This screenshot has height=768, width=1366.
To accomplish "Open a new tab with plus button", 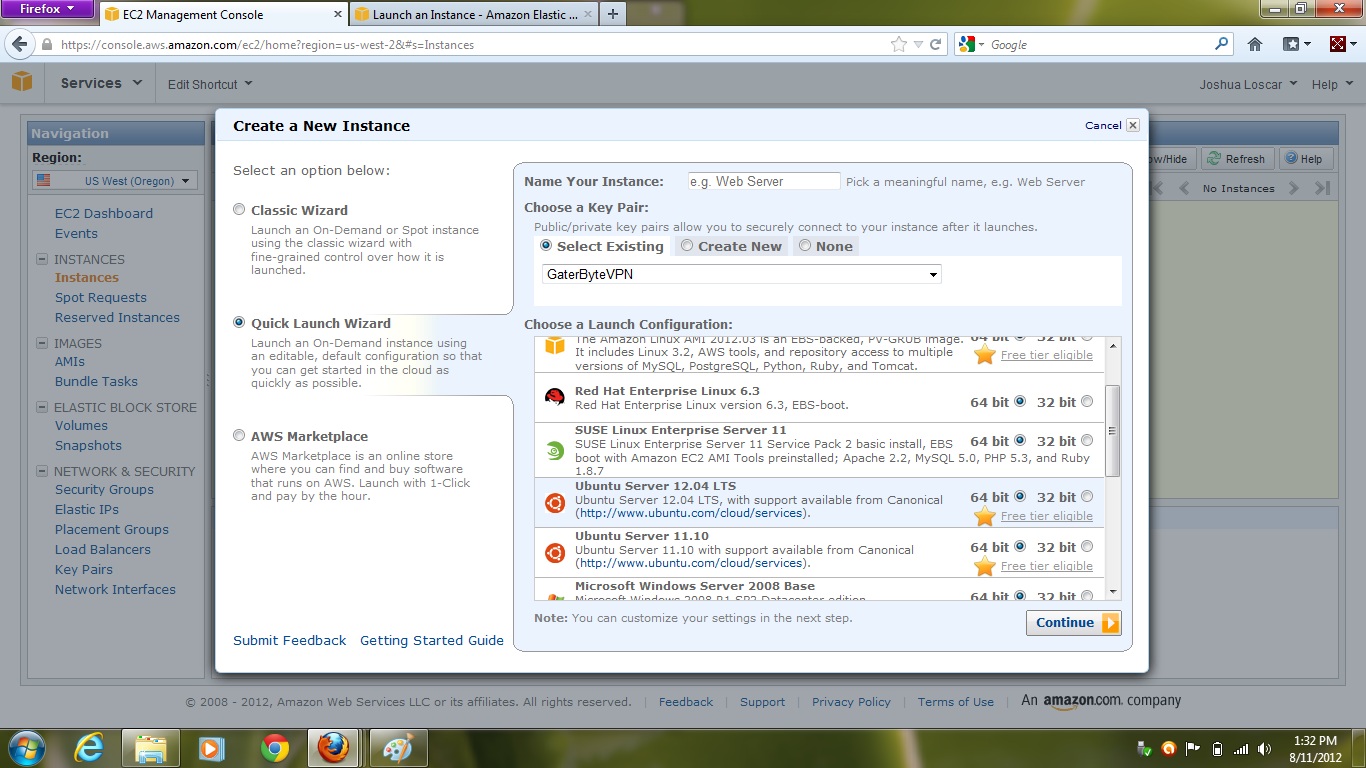I will point(612,14).
